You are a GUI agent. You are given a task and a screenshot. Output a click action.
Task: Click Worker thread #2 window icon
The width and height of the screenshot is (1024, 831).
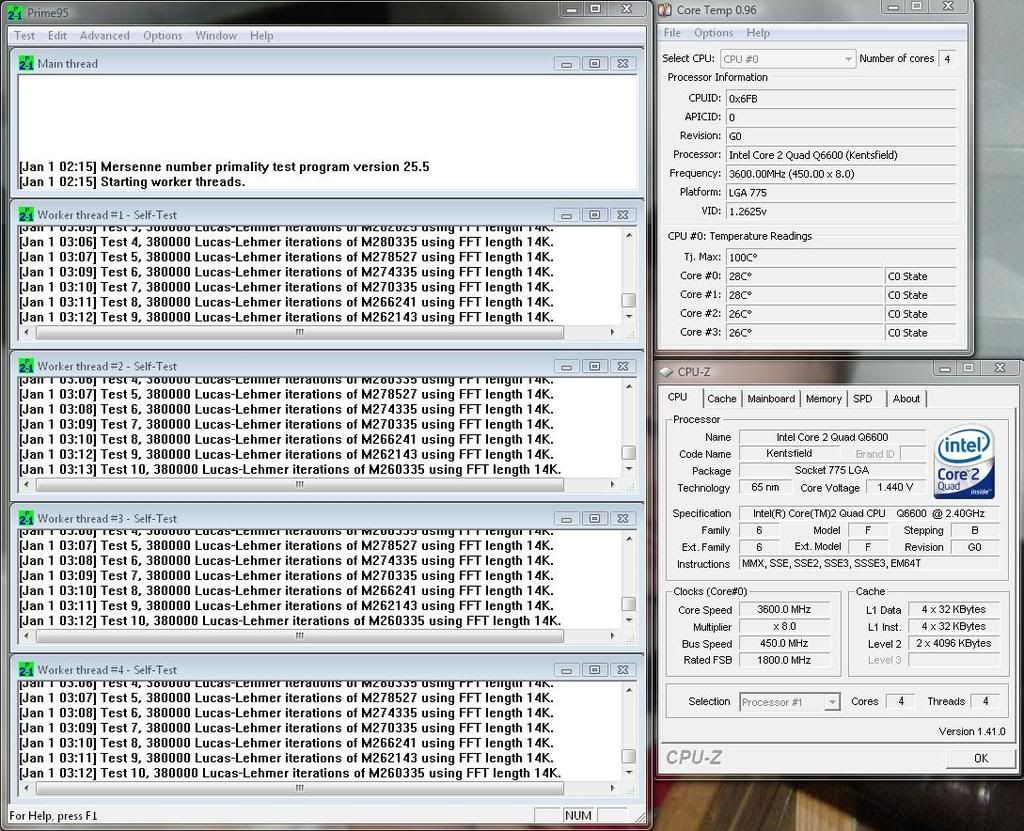26,367
